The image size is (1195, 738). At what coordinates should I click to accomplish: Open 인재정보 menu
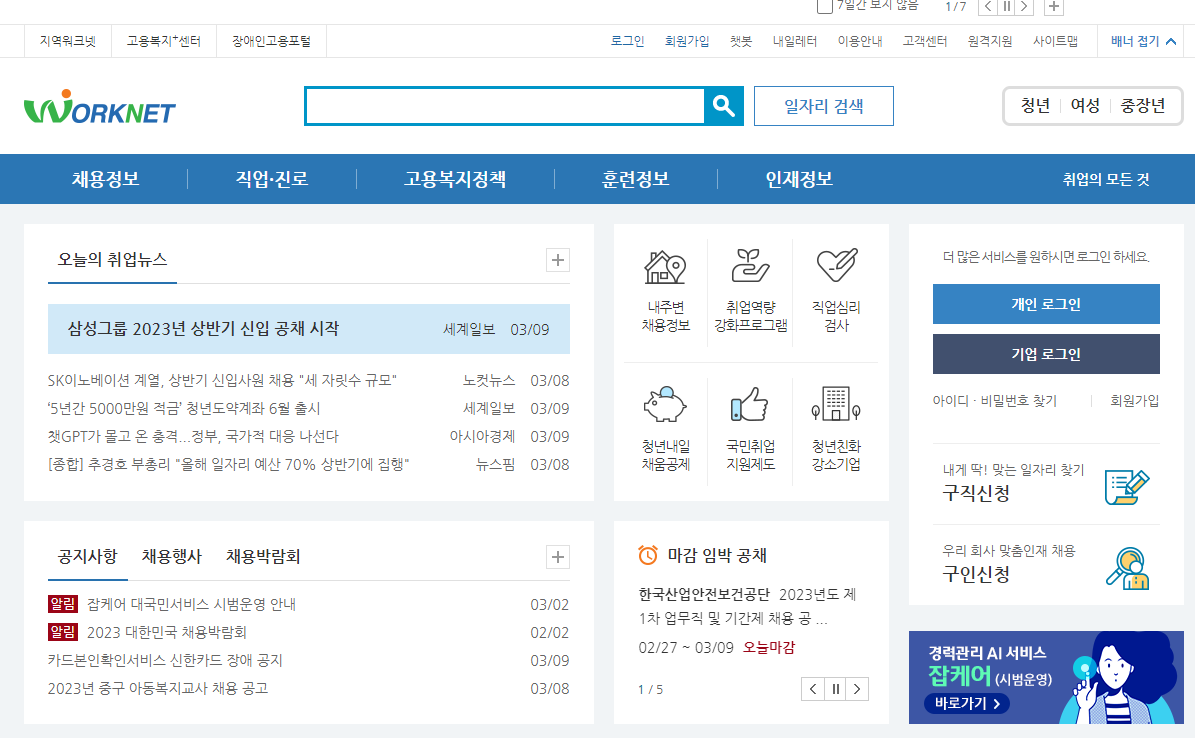pyautogui.click(x=799, y=179)
